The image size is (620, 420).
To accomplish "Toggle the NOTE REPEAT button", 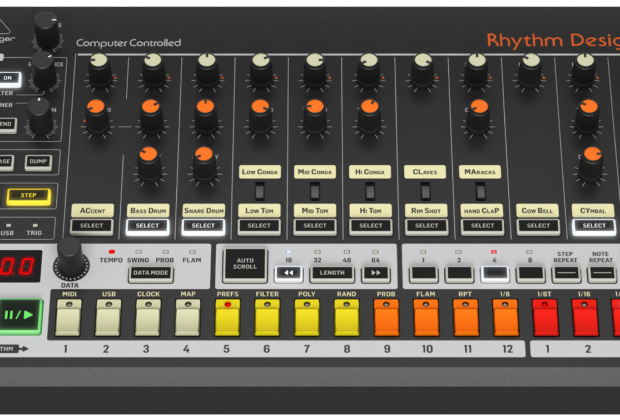I will [x=602, y=274].
